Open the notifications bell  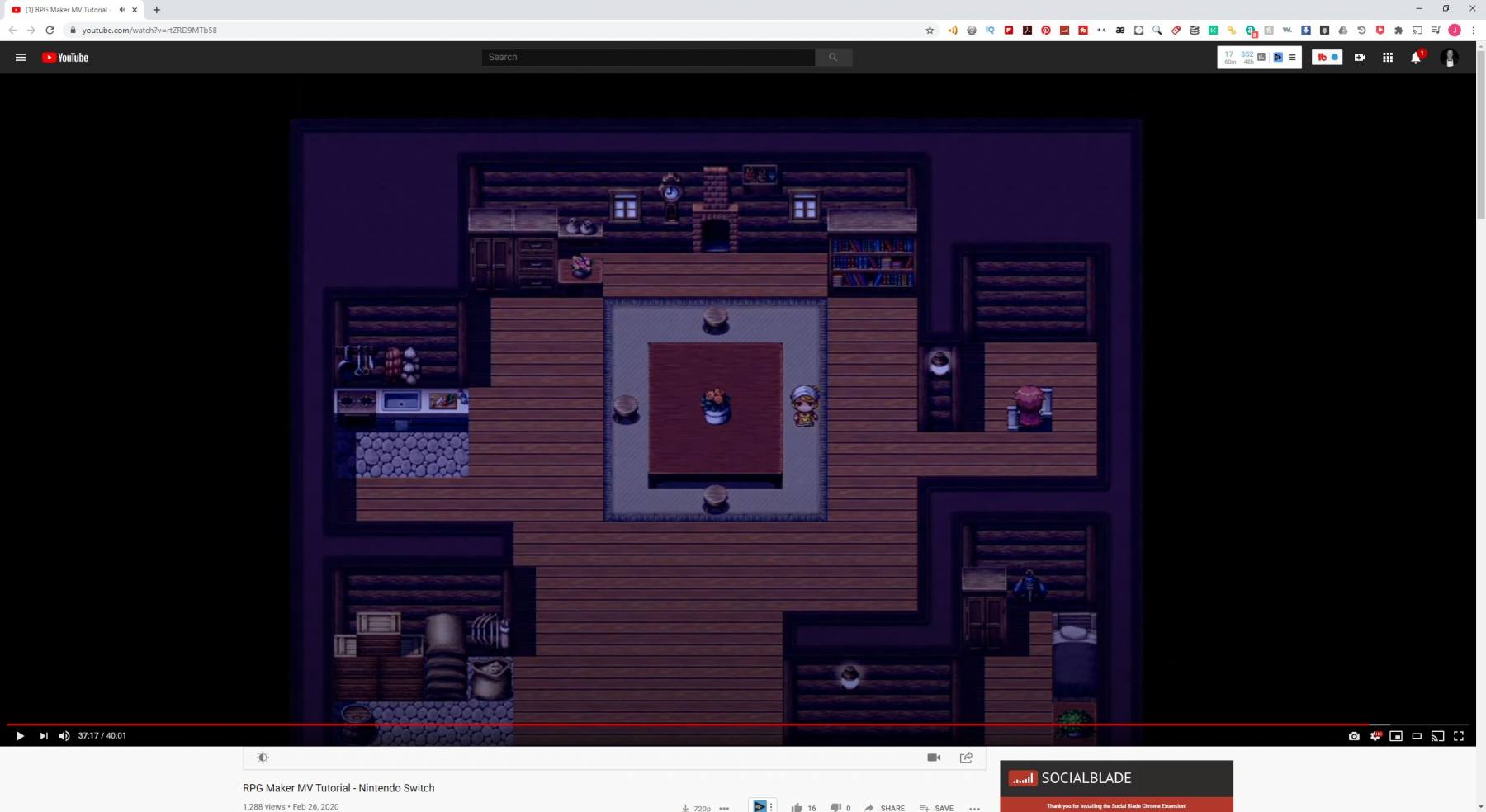1416,57
